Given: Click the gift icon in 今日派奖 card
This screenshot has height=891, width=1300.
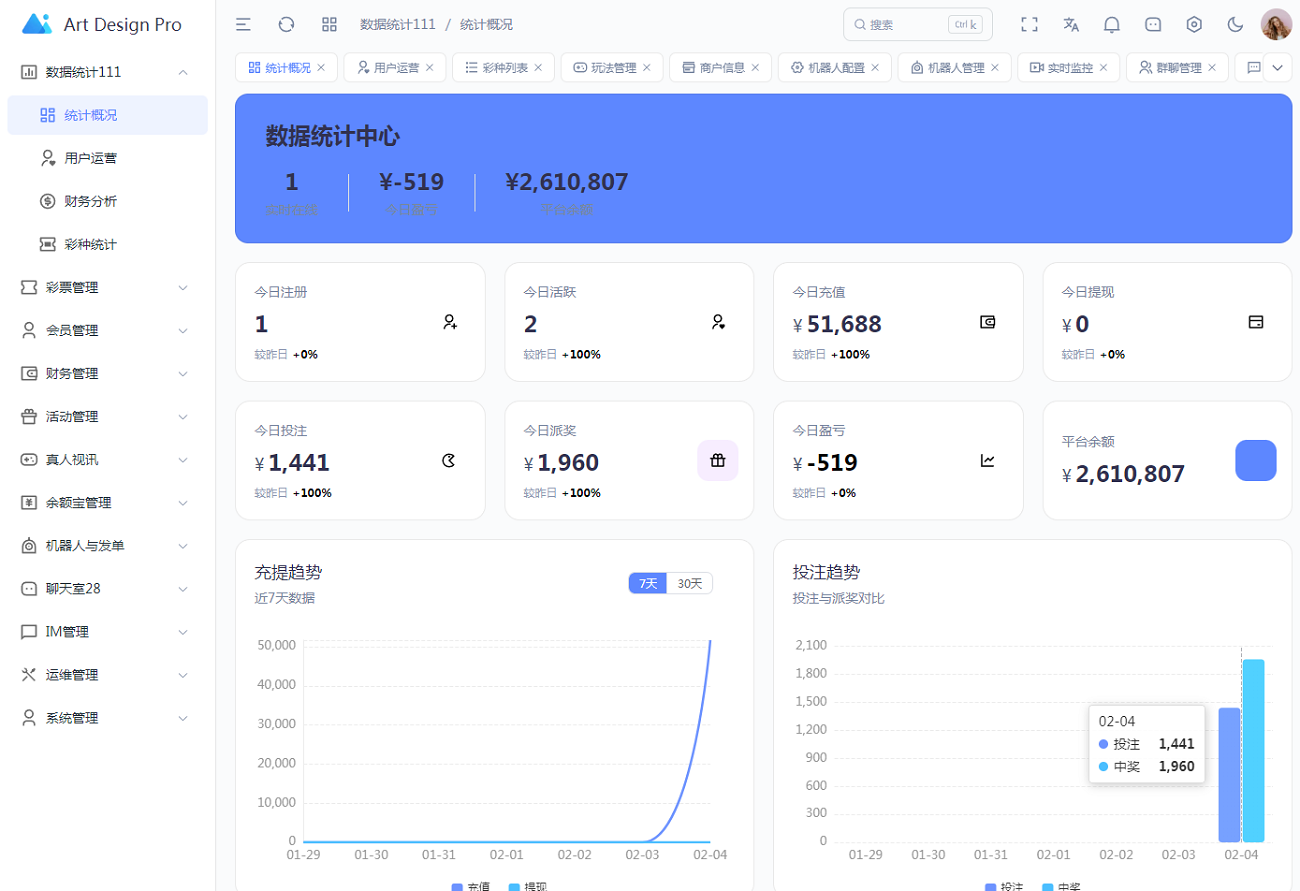Looking at the screenshot, I should tap(717, 460).
